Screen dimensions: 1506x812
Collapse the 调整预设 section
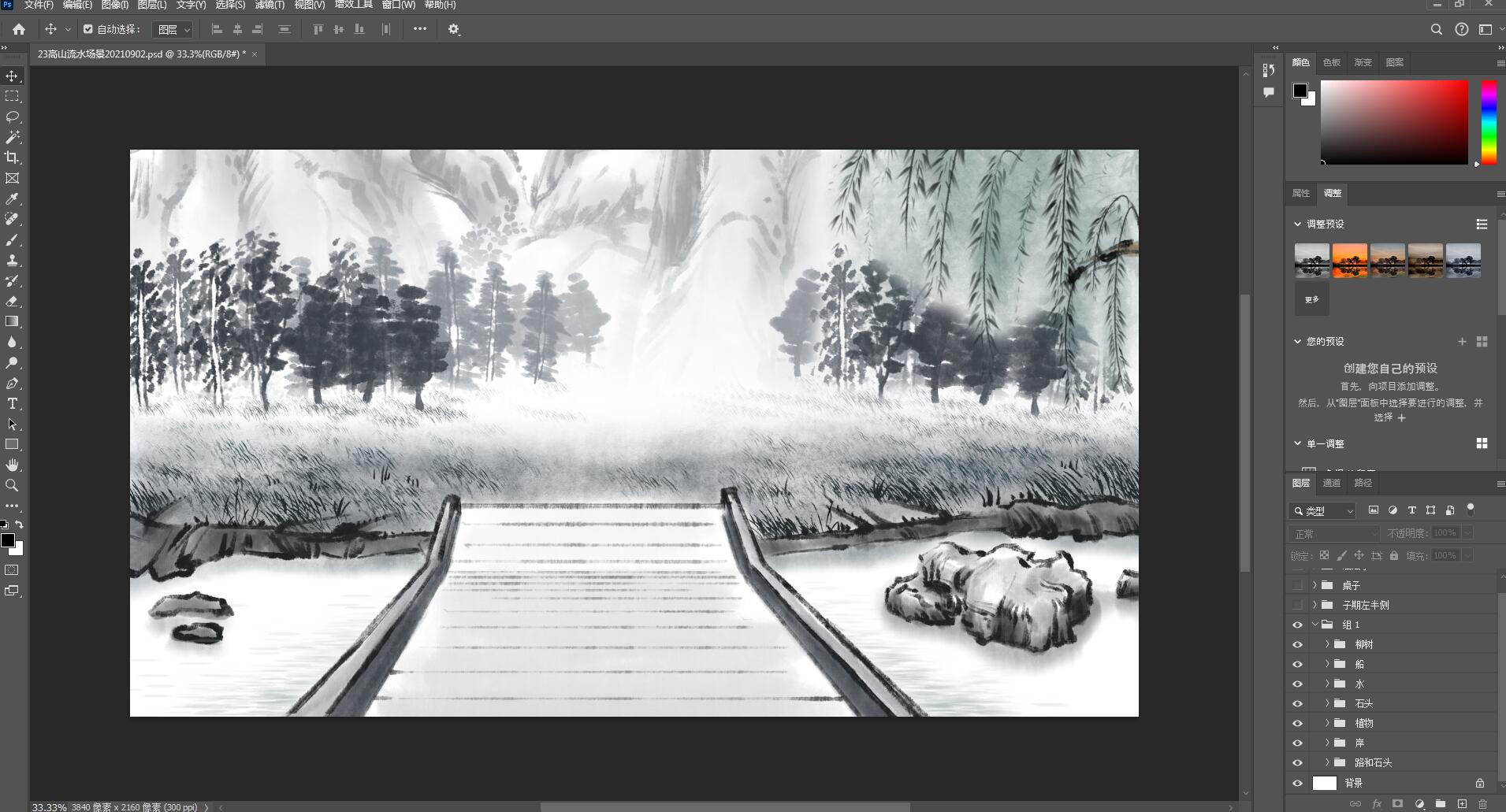pos(1297,224)
